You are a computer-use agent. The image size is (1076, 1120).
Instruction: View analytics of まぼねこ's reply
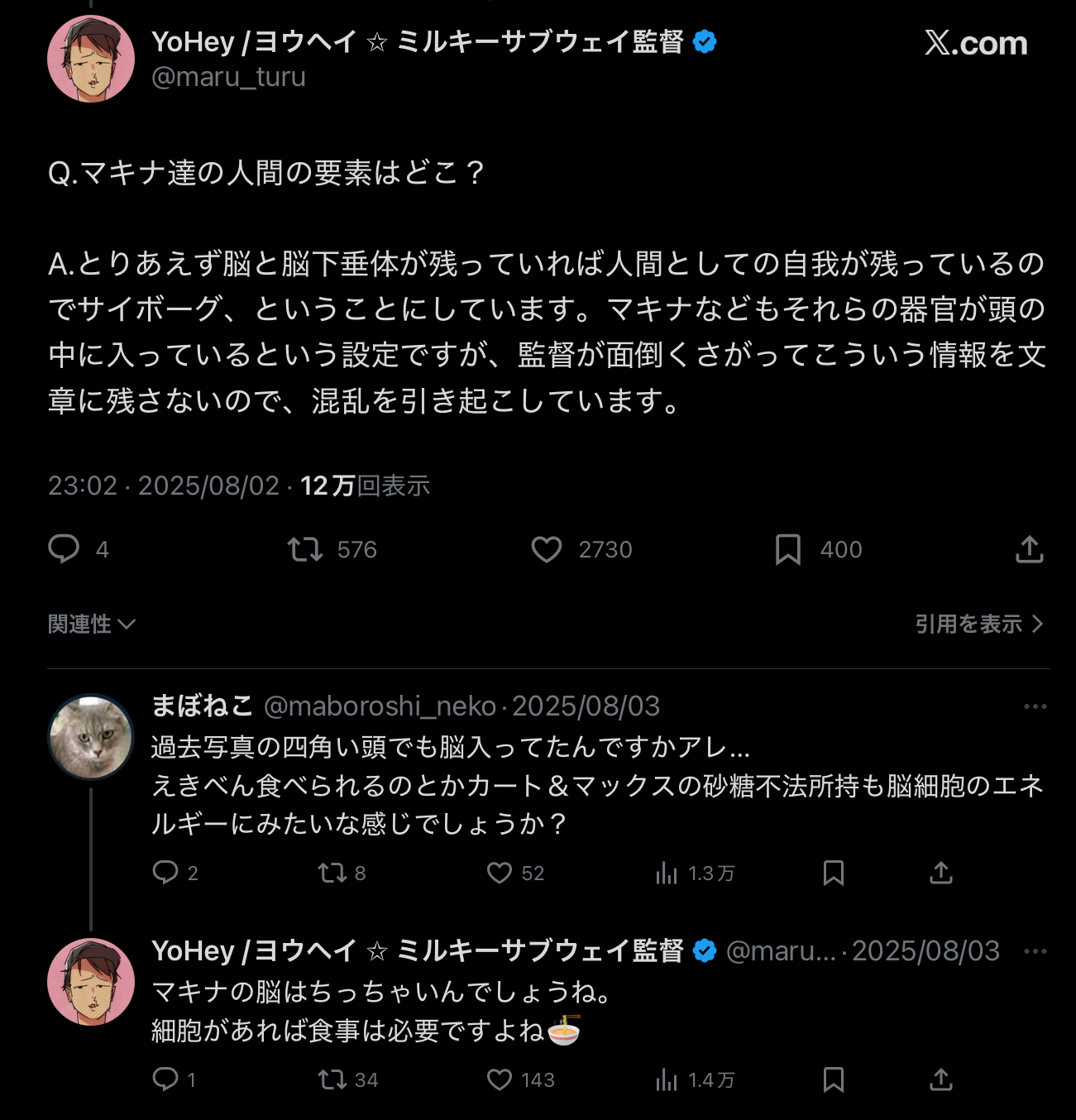[x=667, y=873]
